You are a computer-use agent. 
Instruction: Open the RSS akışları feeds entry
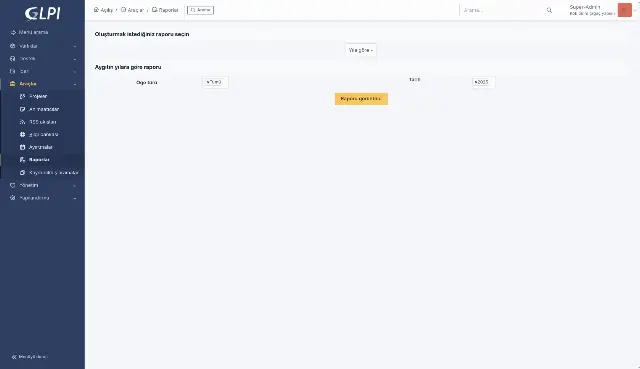coord(38,122)
